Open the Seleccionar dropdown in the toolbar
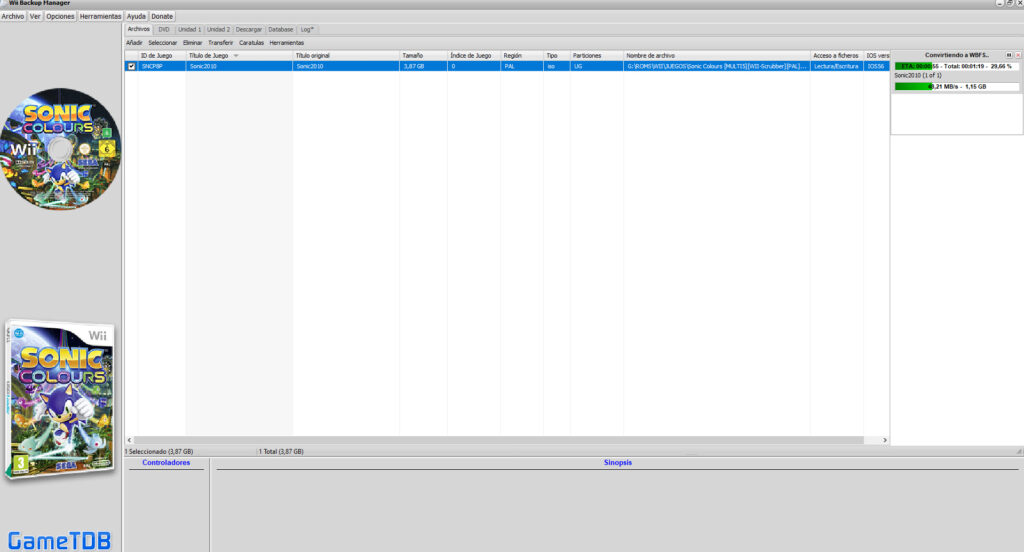The image size is (1024, 552). (x=163, y=42)
